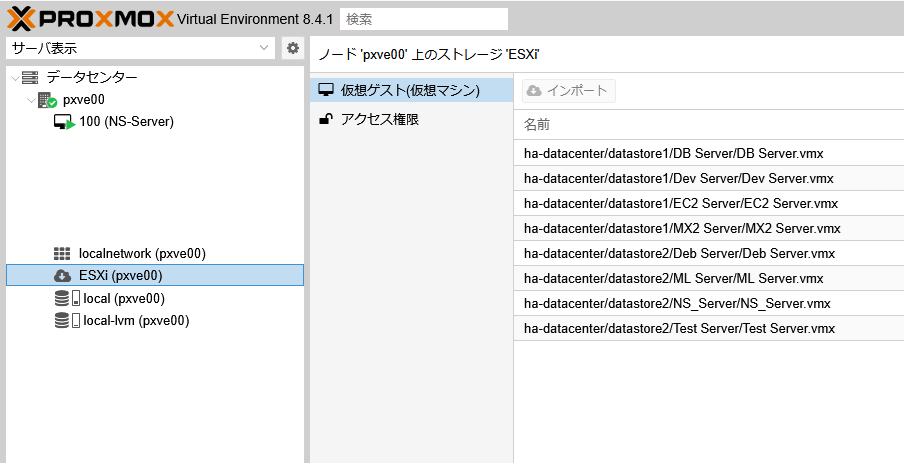Image resolution: width=904 pixels, height=463 pixels.
Task: Open the 仮想ゲスト(仮想マシン) tab
Action: [x=411, y=90]
